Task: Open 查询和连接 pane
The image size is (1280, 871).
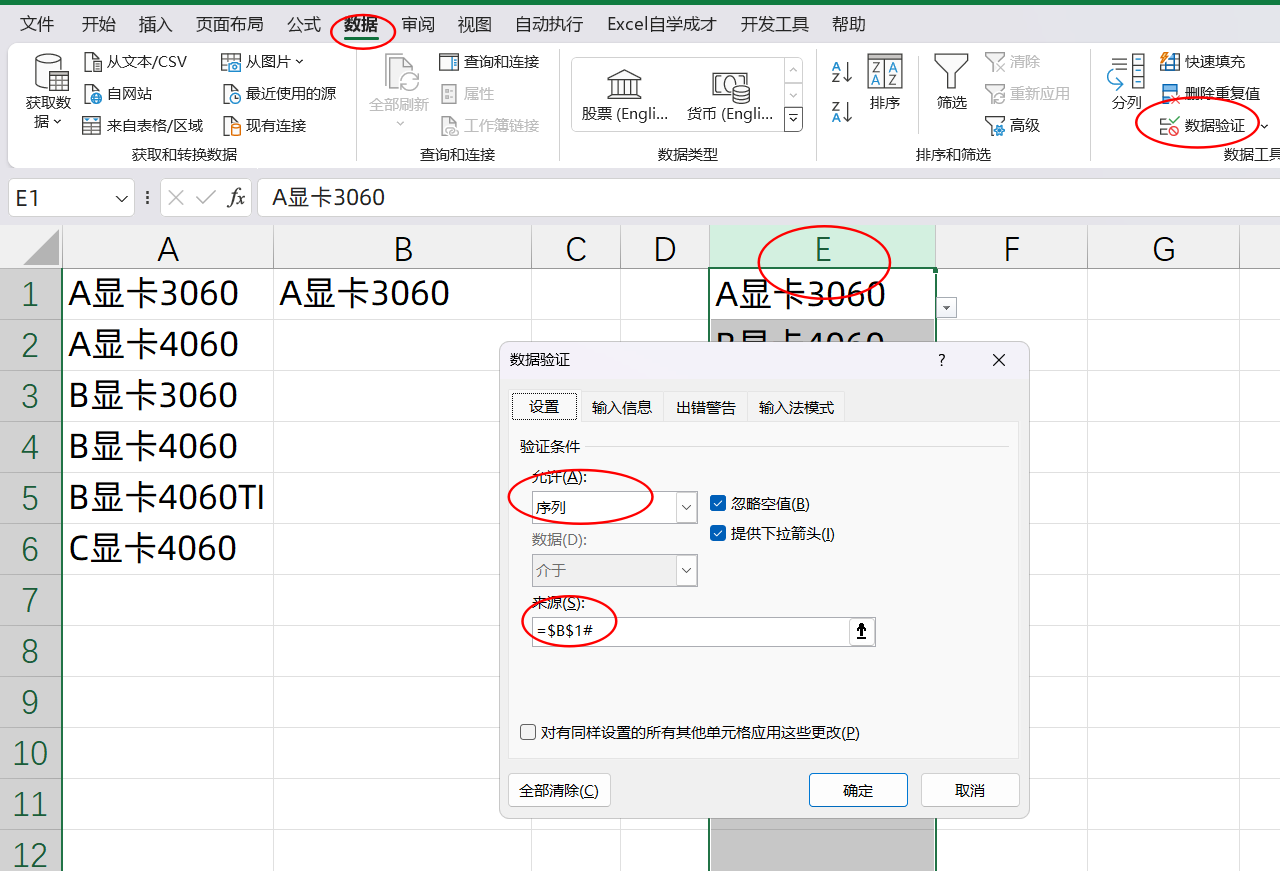Action: [x=490, y=62]
